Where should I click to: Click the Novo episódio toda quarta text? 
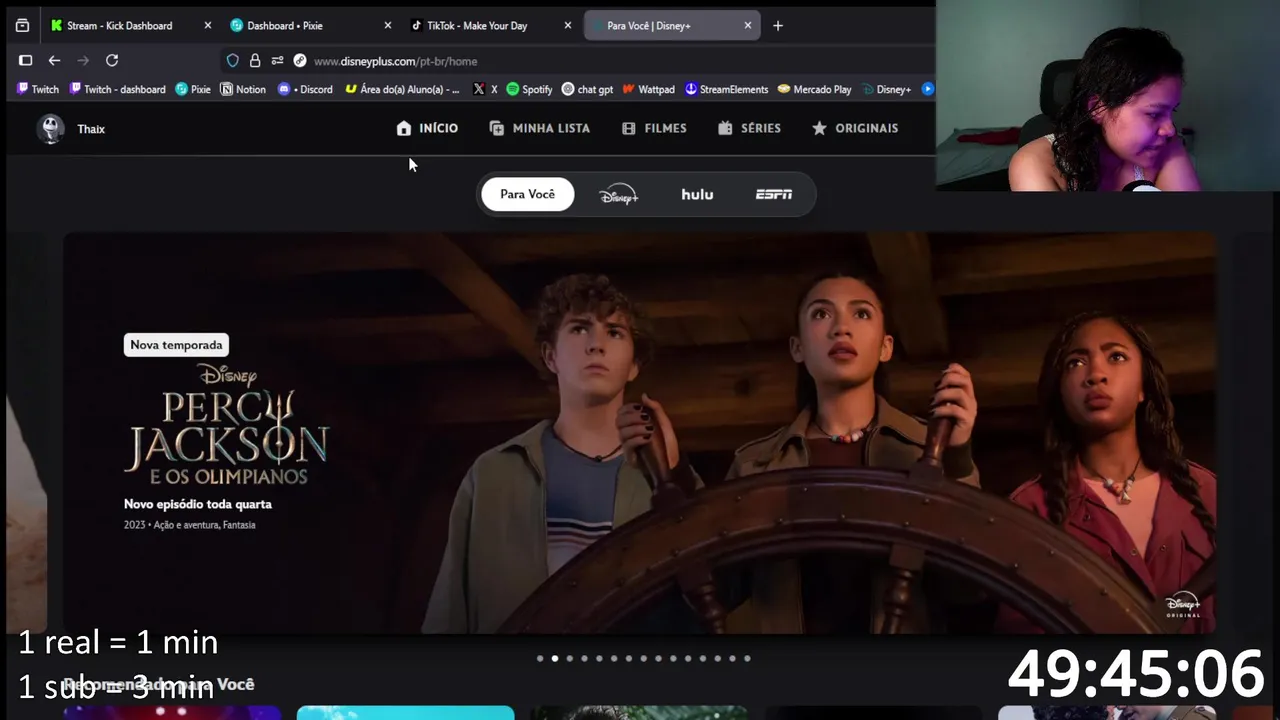198,504
